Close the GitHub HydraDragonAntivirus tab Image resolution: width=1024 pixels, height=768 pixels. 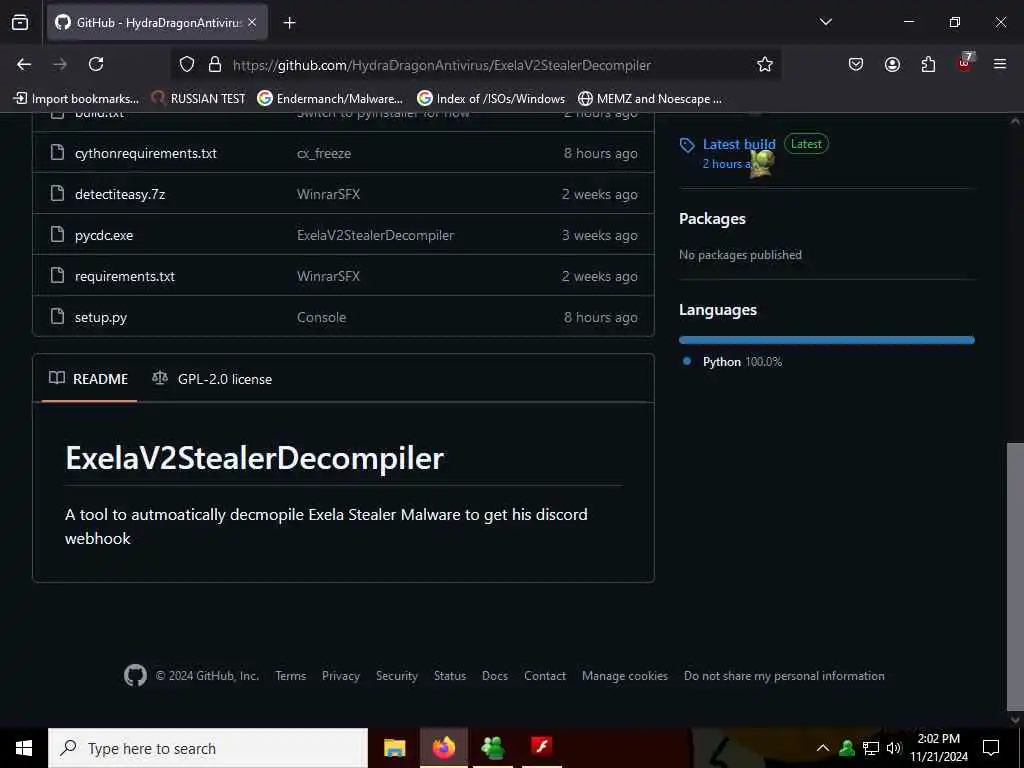[x=252, y=22]
